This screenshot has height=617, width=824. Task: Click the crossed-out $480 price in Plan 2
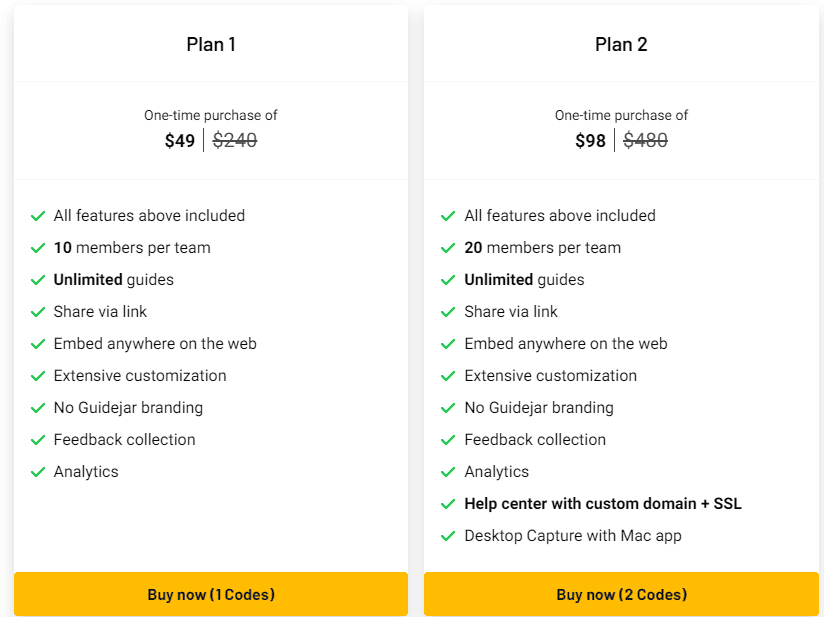tap(645, 141)
